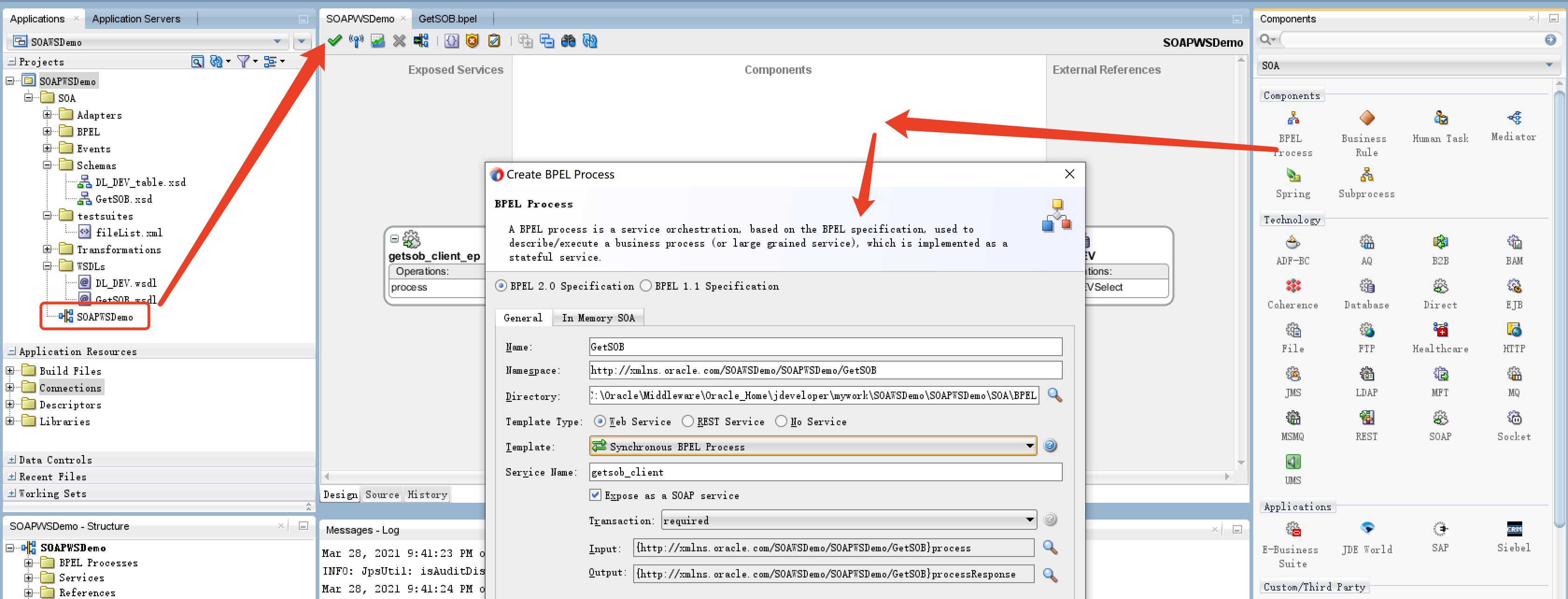Click the Service Name field getsob_client
This screenshot has height=599, width=1568.
pos(826,471)
